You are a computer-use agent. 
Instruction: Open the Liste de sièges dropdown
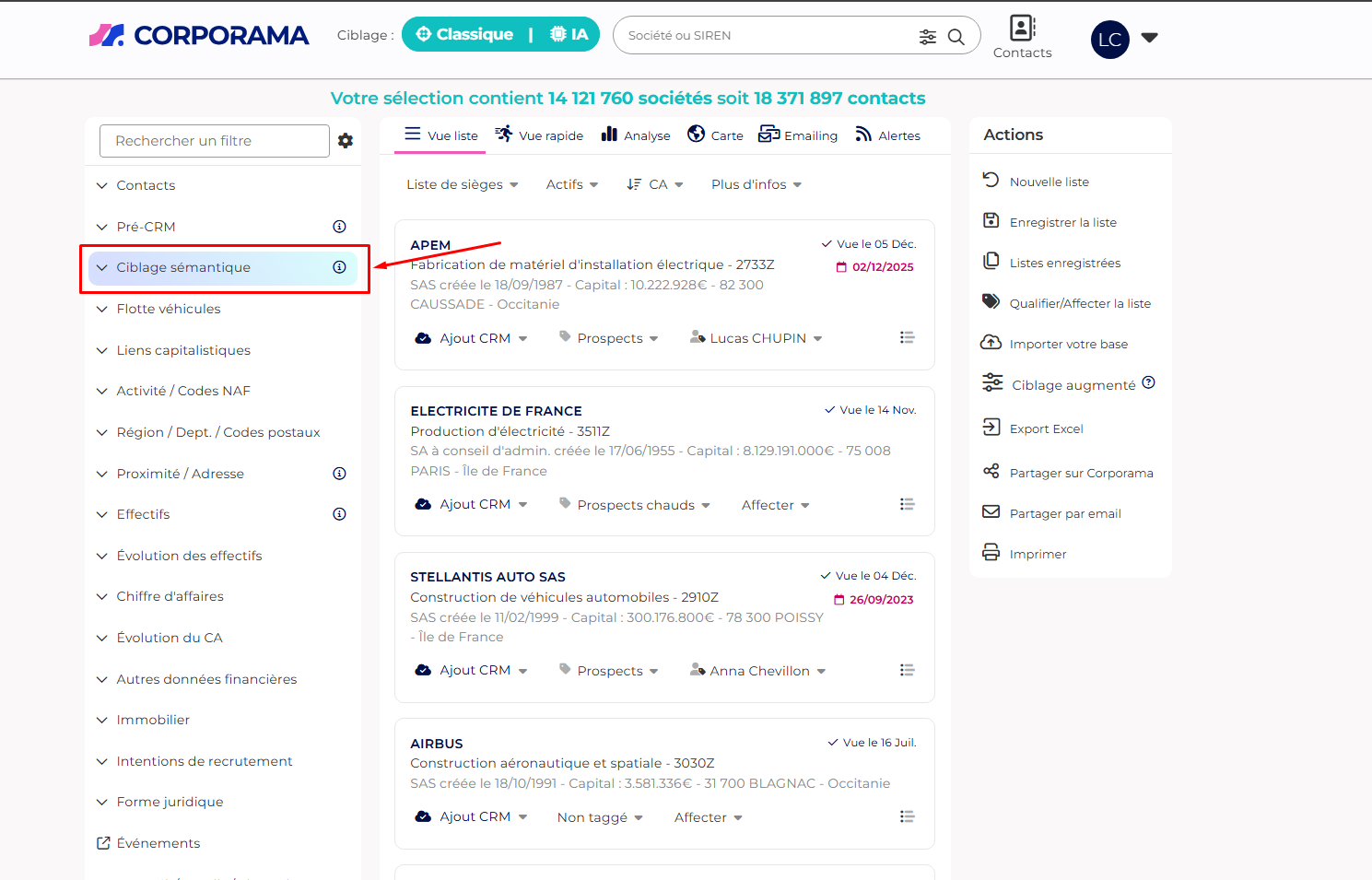coord(462,184)
